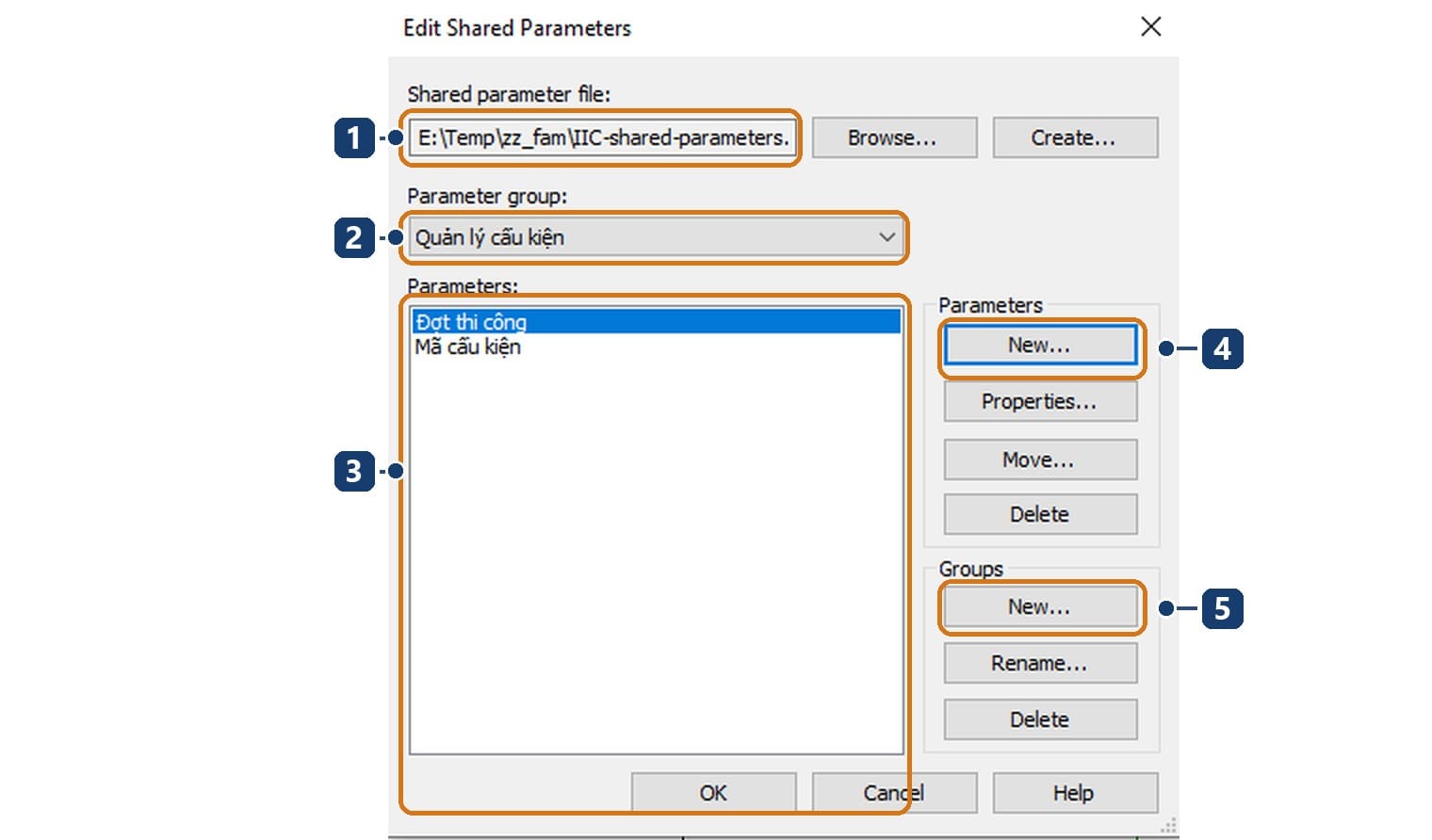
Task: Confirm with the OK button
Action: tap(713, 793)
